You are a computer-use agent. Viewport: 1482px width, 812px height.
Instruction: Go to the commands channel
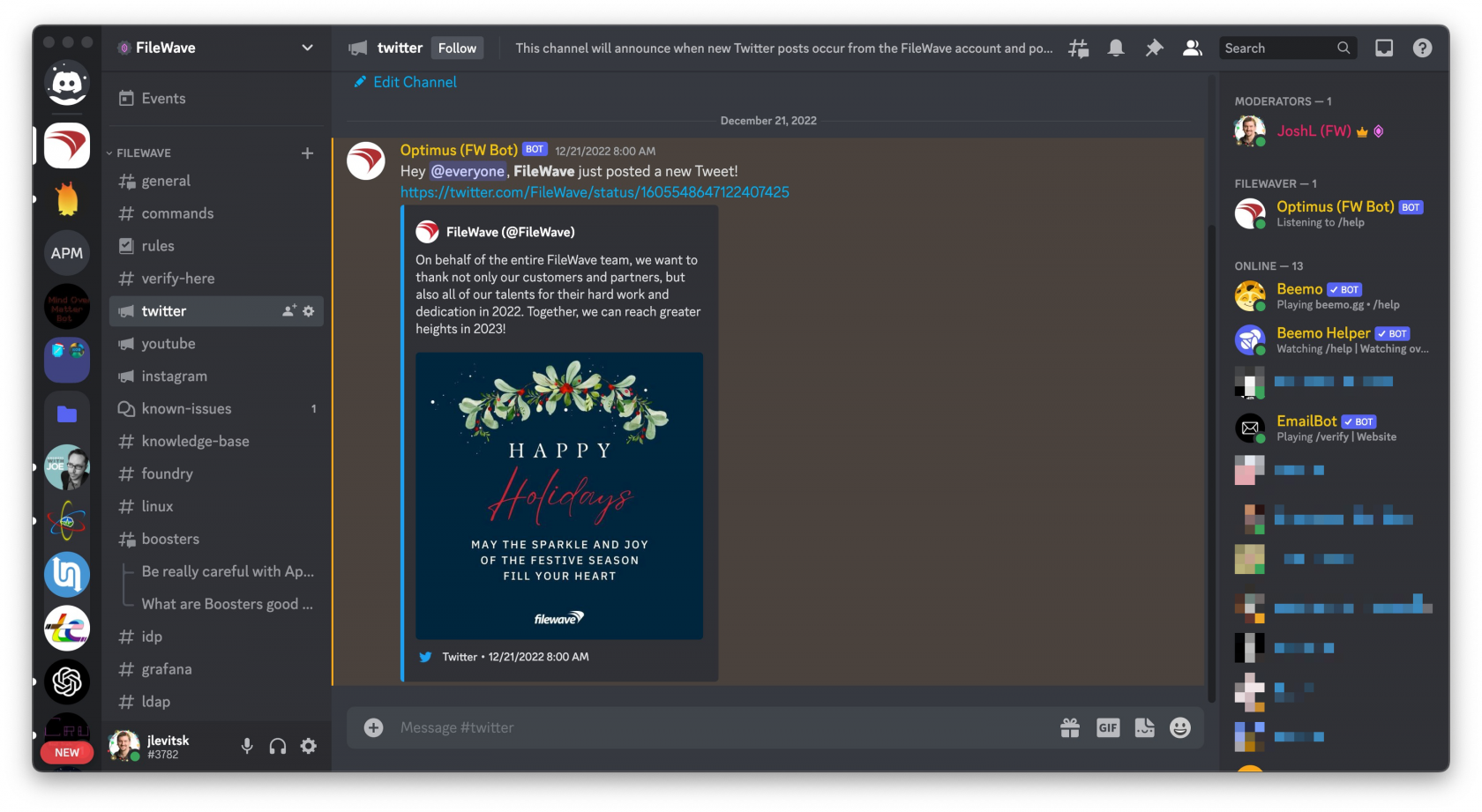pyautogui.click(x=216, y=213)
